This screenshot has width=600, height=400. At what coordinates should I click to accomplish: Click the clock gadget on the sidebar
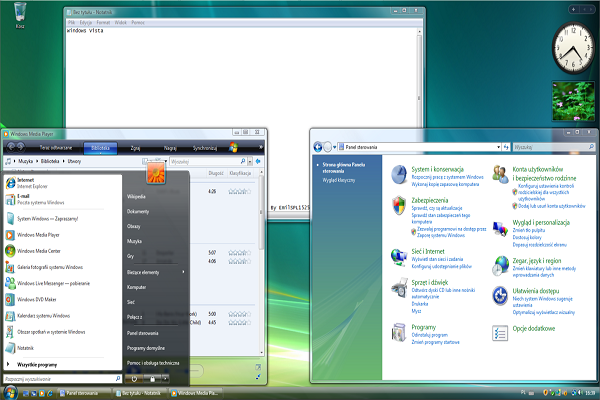[x=573, y=48]
